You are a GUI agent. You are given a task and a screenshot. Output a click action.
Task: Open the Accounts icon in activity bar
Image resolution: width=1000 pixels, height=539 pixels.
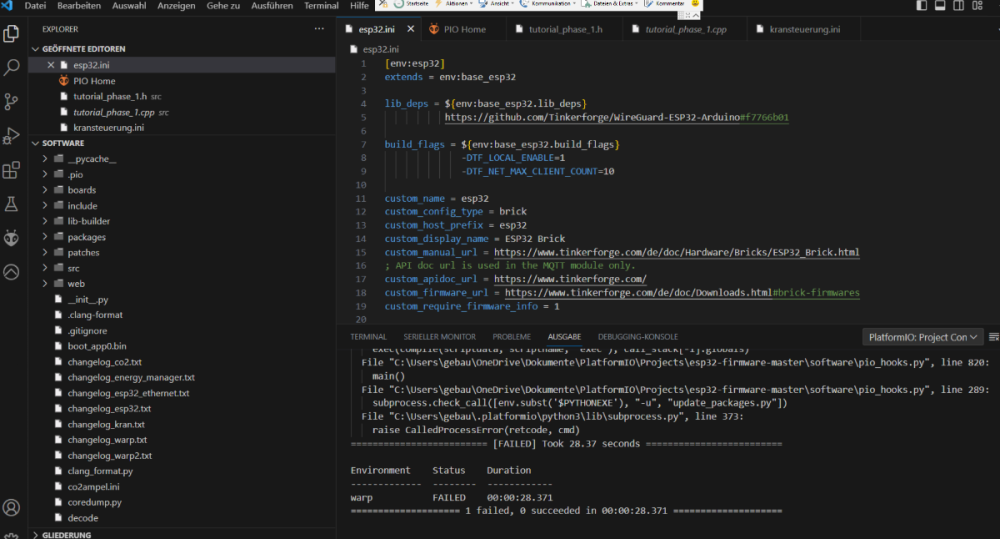pos(12,508)
